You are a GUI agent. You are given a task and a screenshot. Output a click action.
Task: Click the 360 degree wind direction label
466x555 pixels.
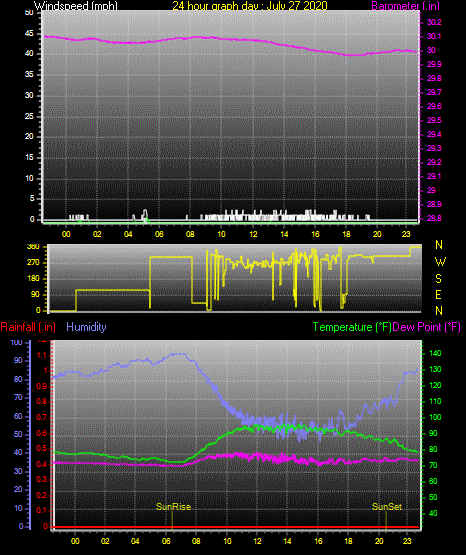(33, 247)
